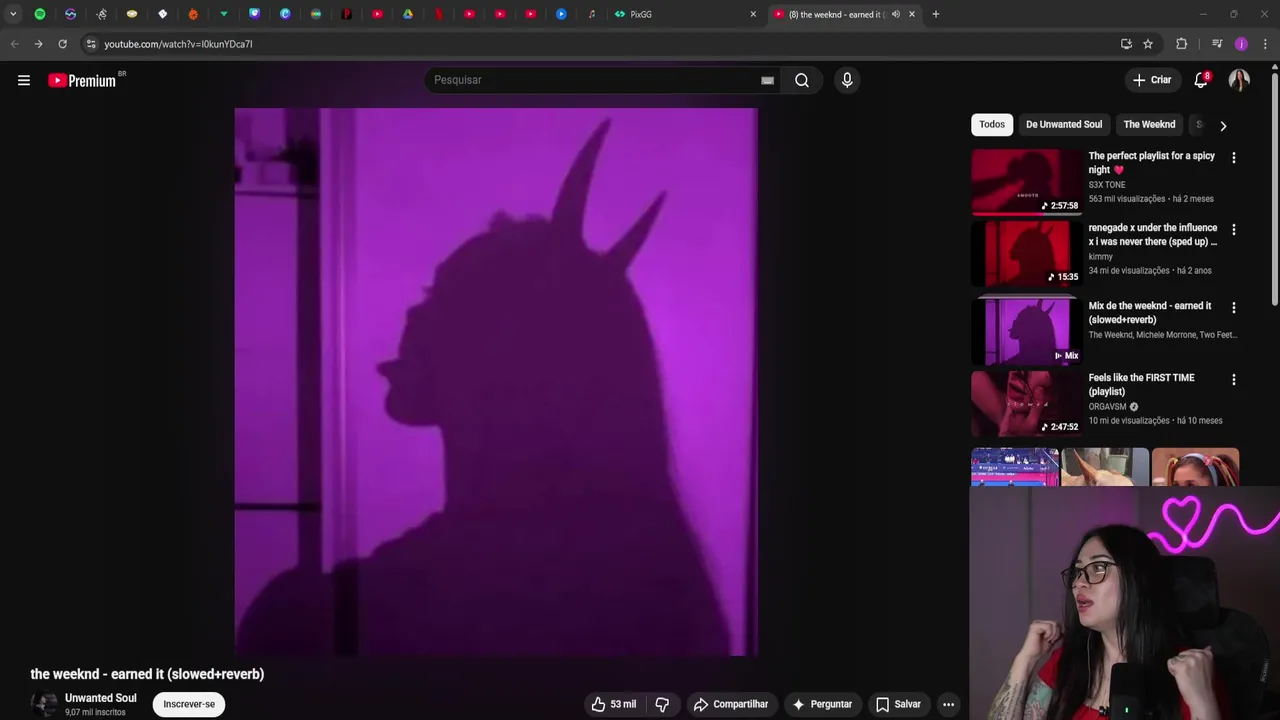Dislike the video with thumbs down

click(x=662, y=704)
